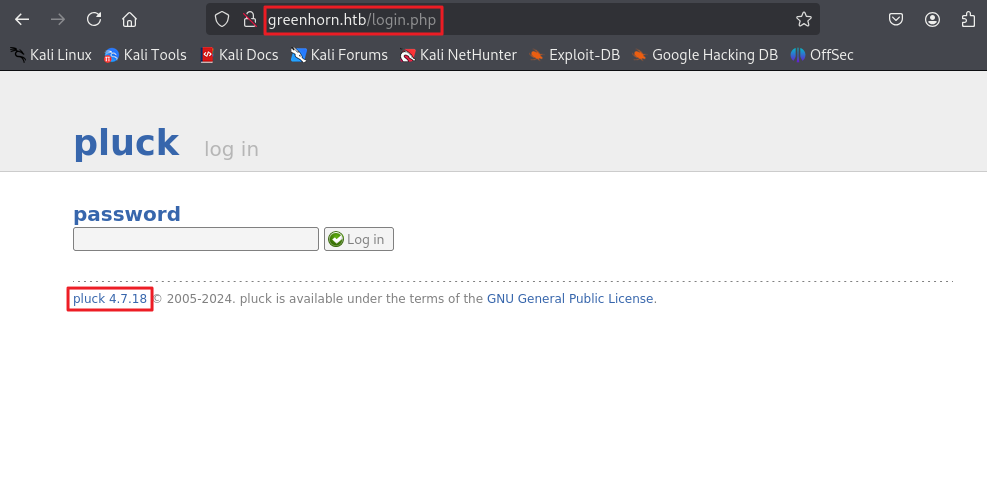Click the insecure connection padlock icon
The image size is (987, 487).
tap(250, 20)
